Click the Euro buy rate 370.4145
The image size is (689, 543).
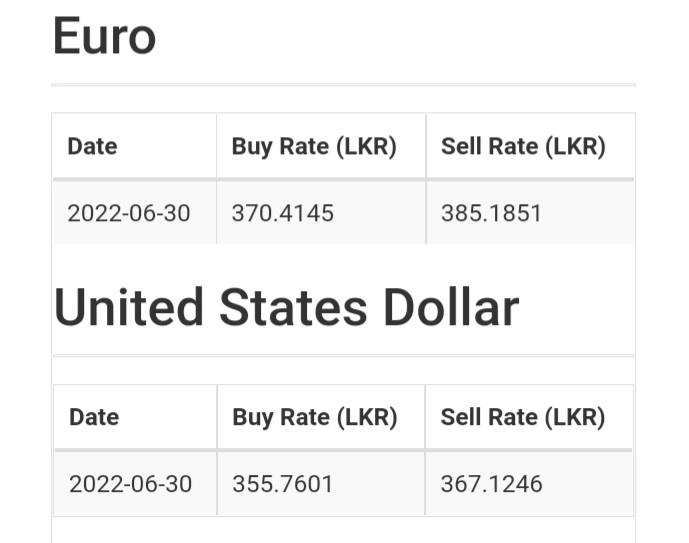pyautogui.click(x=283, y=214)
